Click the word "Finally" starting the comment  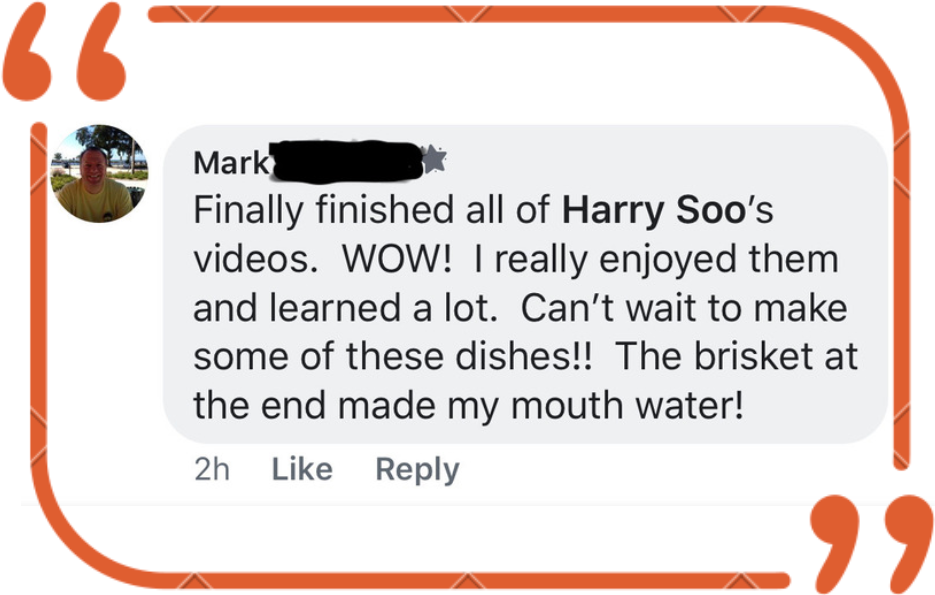pyautogui.click(x=249, y=210)
